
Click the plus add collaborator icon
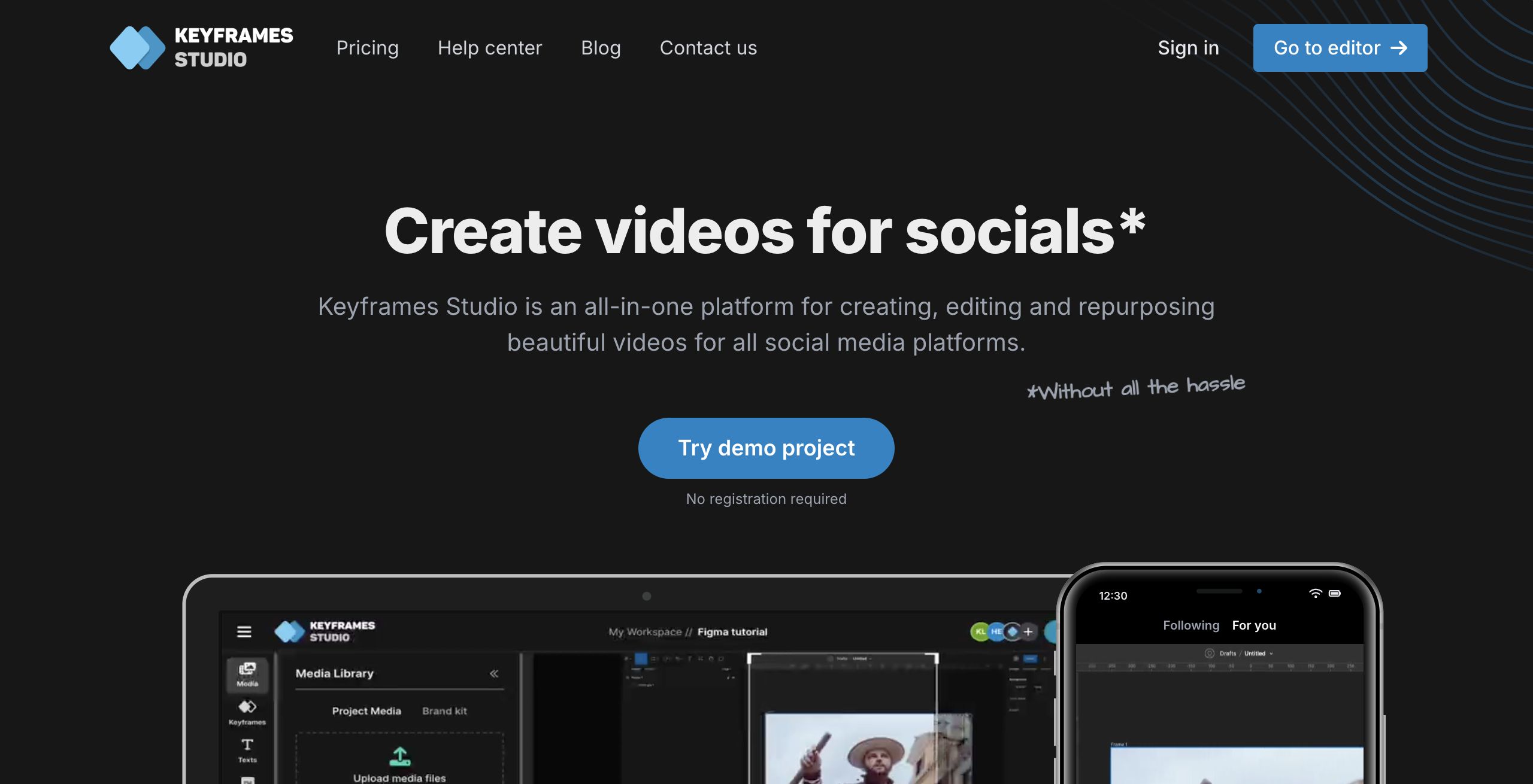pyautogui.click(x=1028, y=631)
